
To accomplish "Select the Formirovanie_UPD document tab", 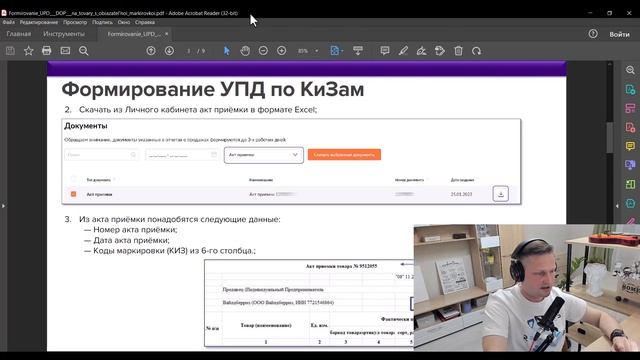I will pyautogui.click(x=133, y=34).
